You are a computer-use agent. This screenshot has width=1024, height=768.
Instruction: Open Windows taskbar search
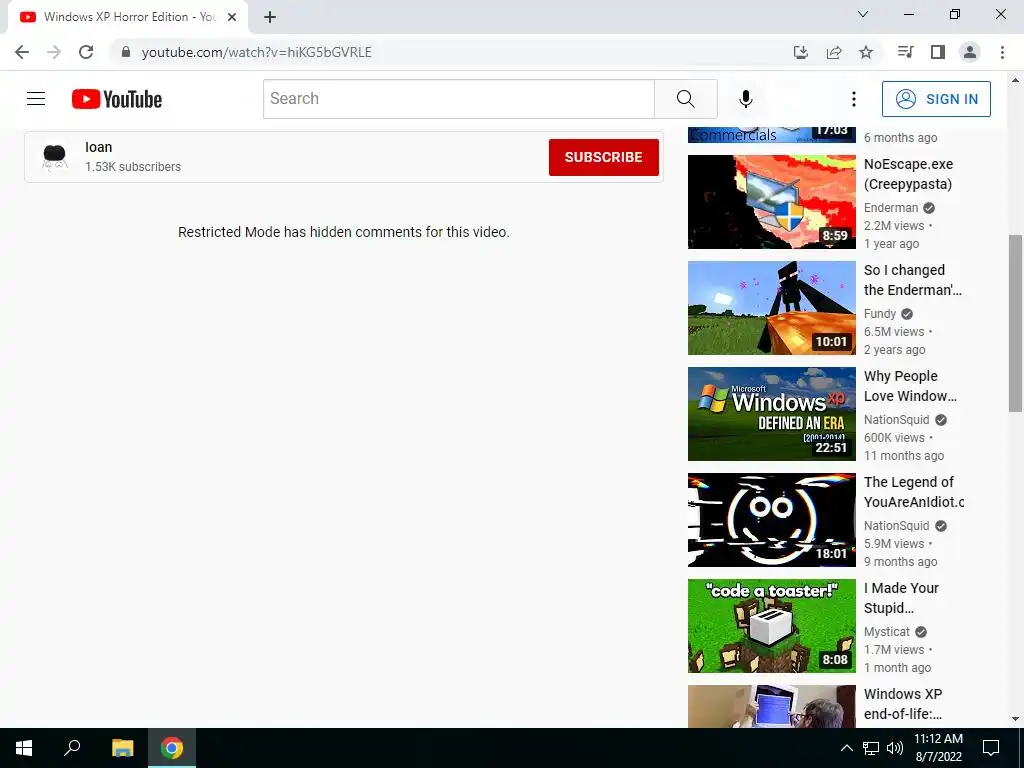point(72,748)
